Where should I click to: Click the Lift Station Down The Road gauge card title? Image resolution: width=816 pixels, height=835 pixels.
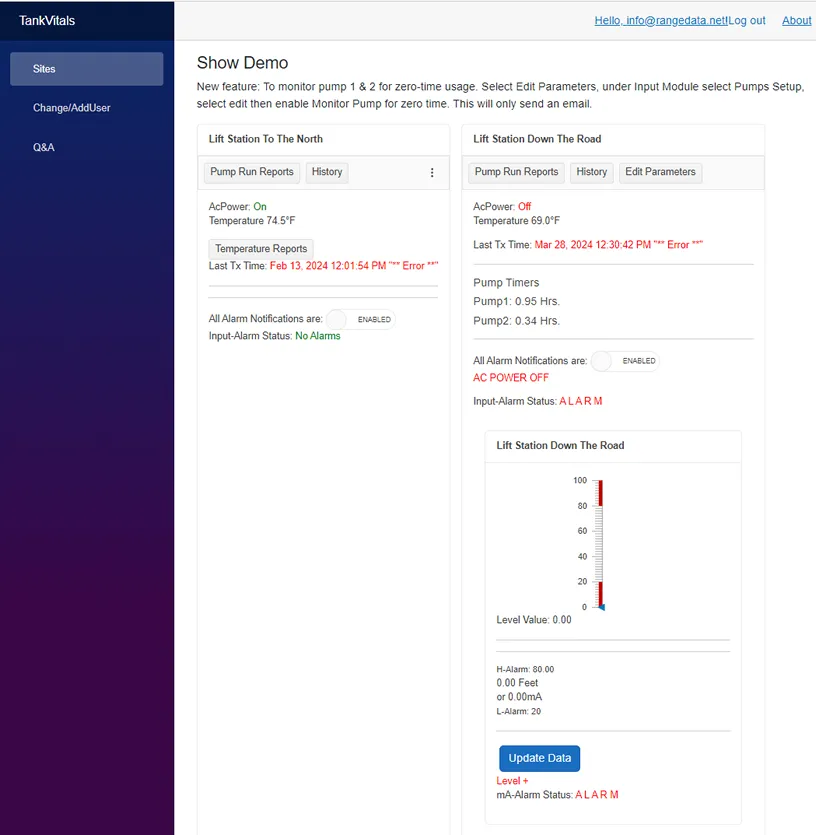pos(560,446)
